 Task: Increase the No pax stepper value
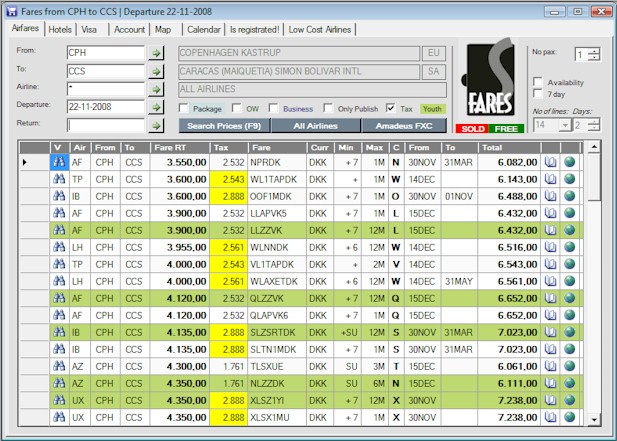[594, 50]
